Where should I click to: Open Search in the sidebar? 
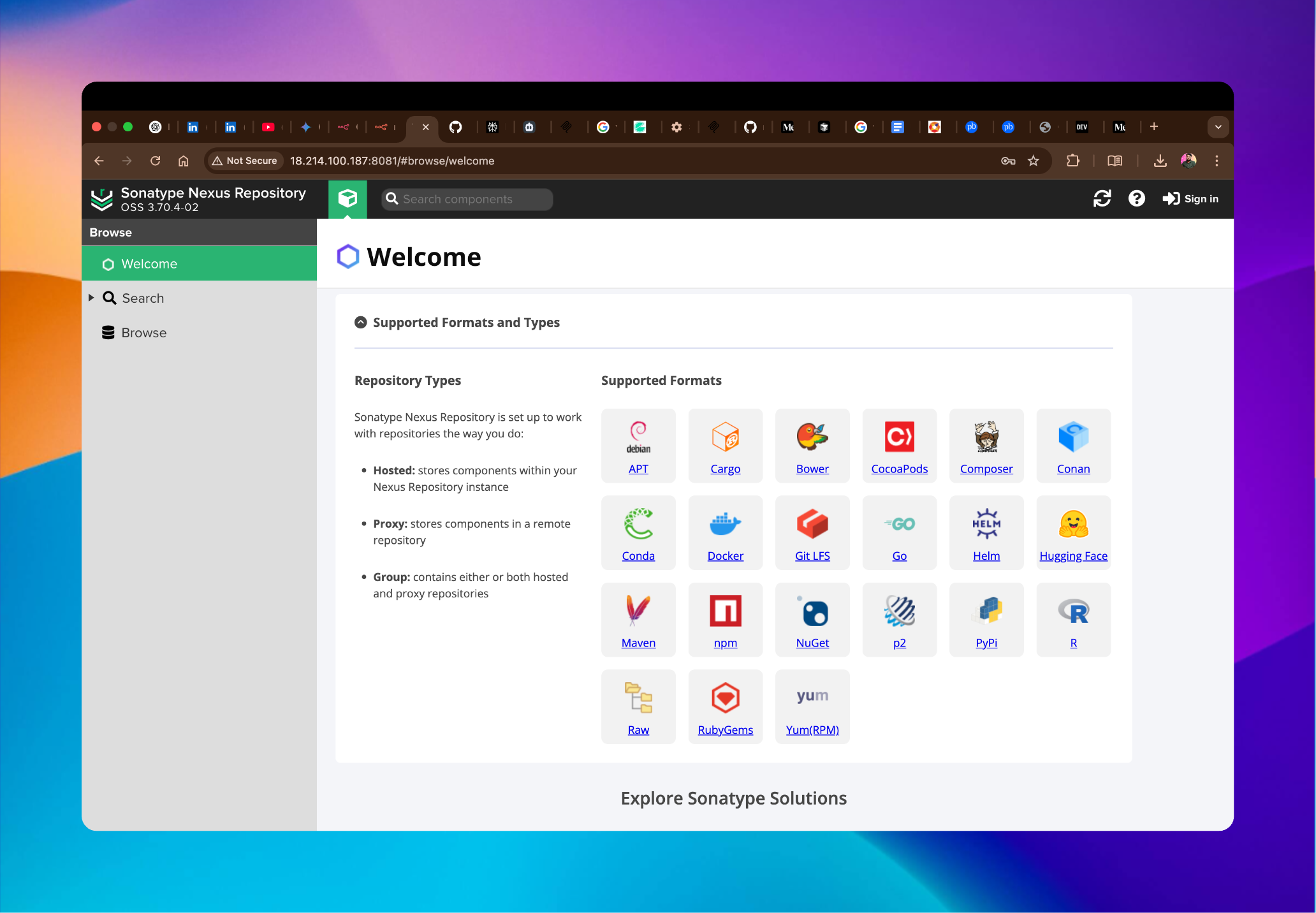click(143, 298)
